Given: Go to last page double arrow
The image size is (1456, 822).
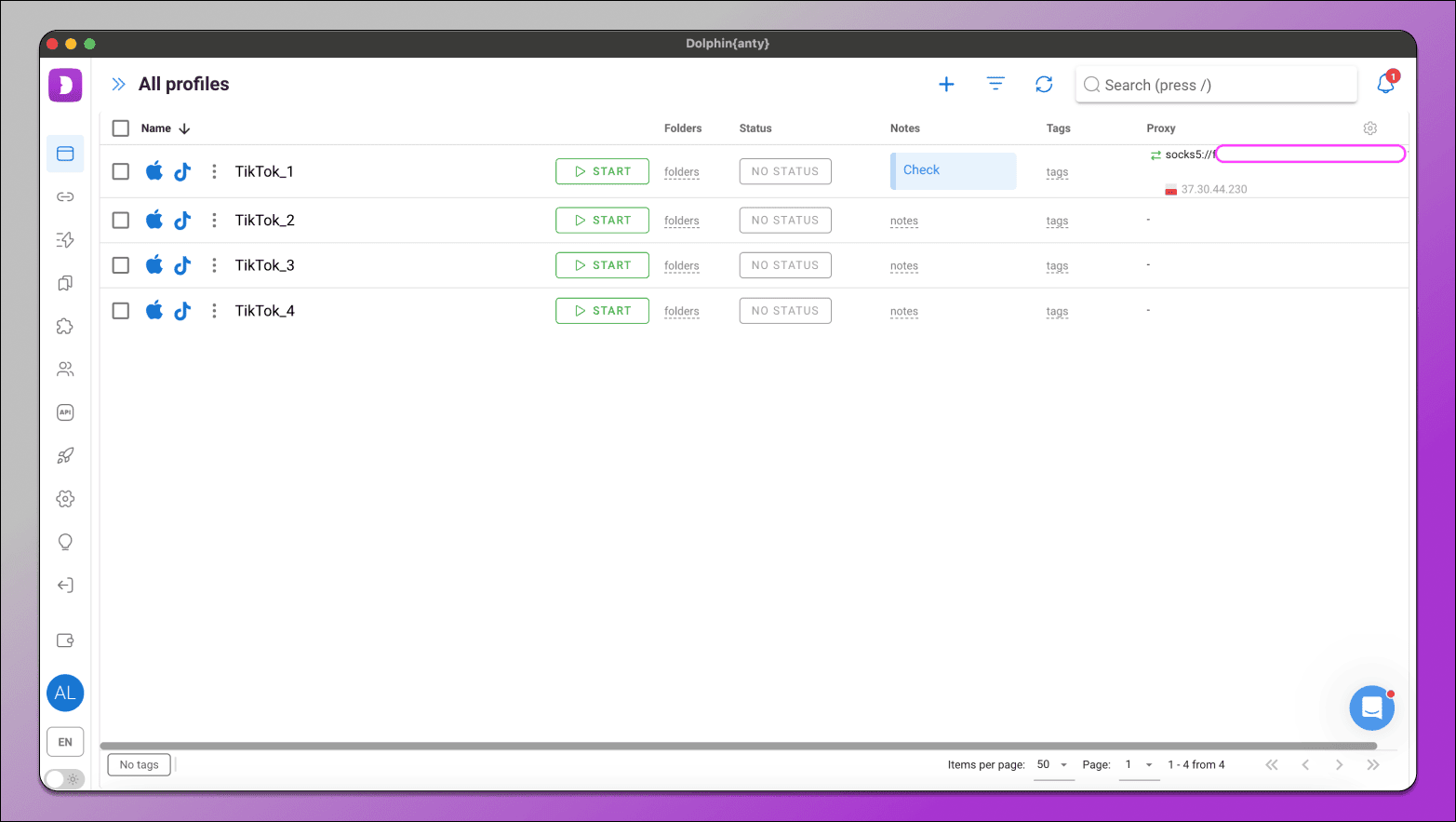Looking at the screenshot, I should click(1373, 765).
